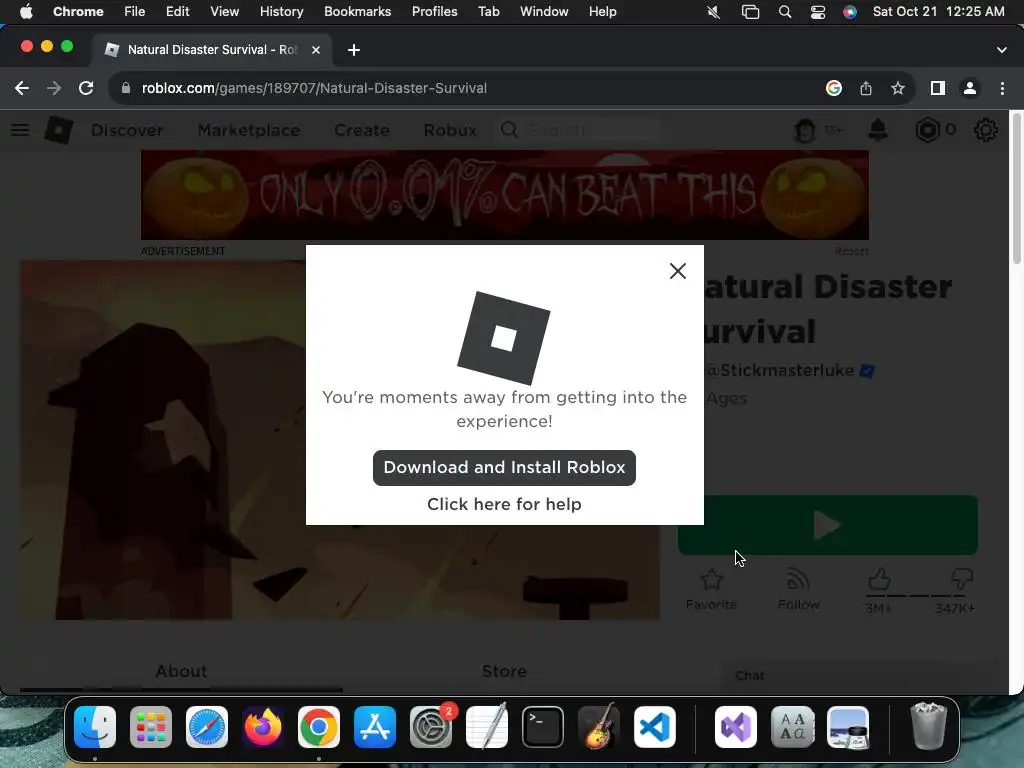
Task: Open the History menu
Action: (x=281, y=12)
